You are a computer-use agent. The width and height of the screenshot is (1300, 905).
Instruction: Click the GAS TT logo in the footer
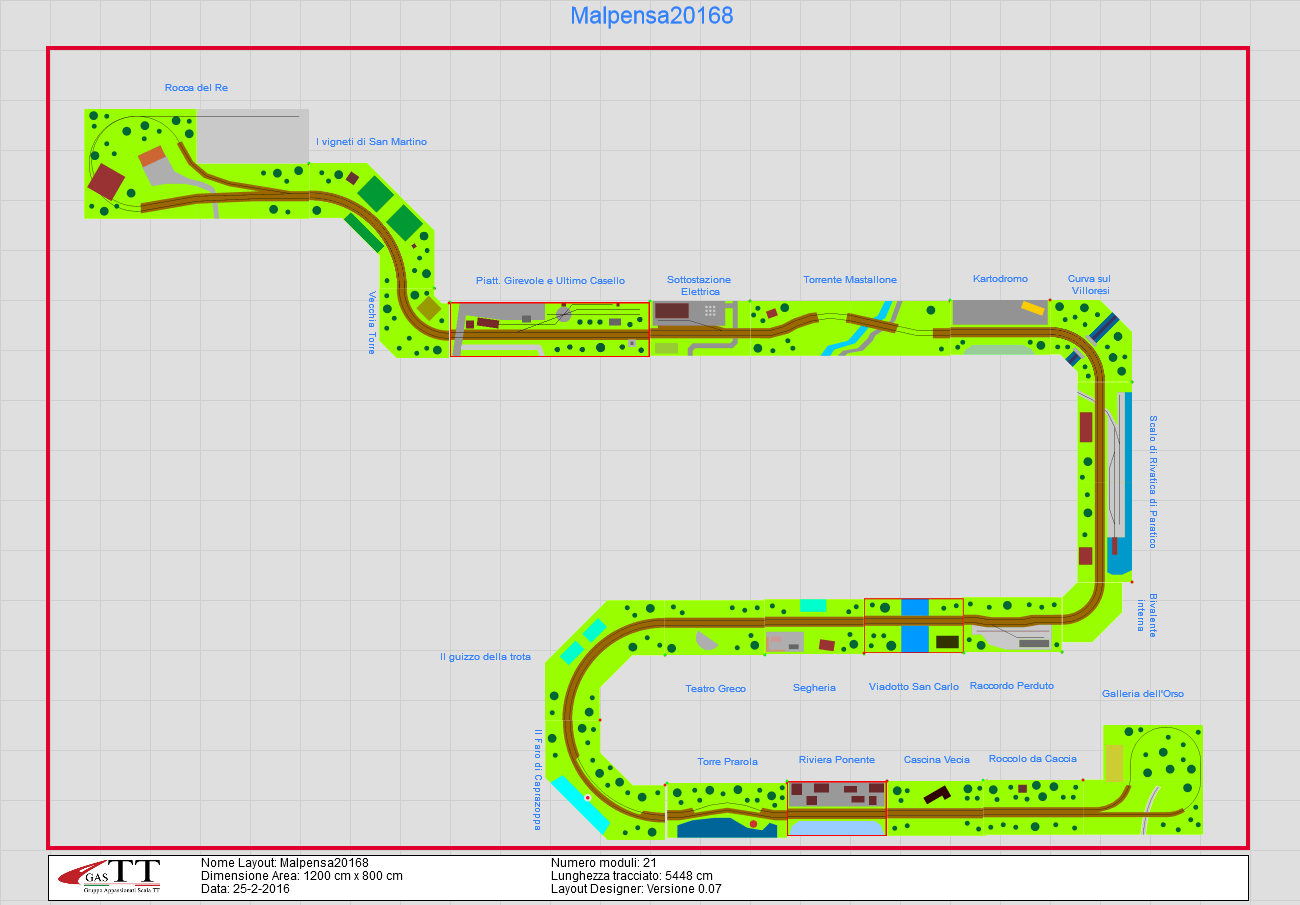[x=109, y=878]
